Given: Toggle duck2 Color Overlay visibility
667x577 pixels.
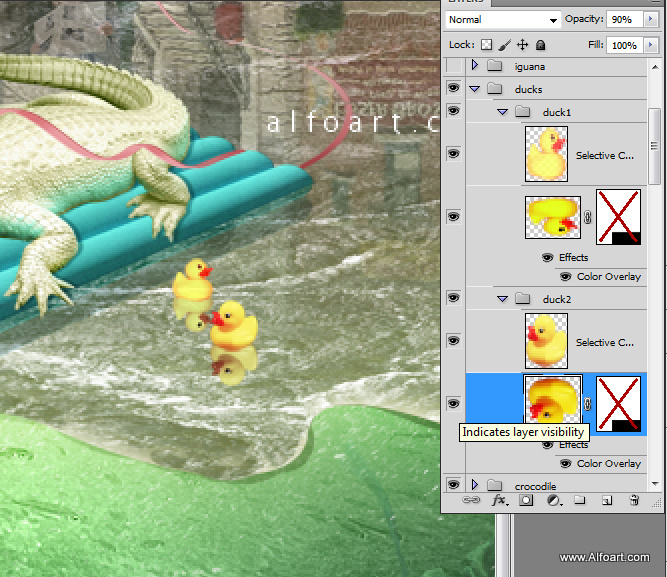Looking at the screenshot, I should pyautogui.click(x=565, y=463).
